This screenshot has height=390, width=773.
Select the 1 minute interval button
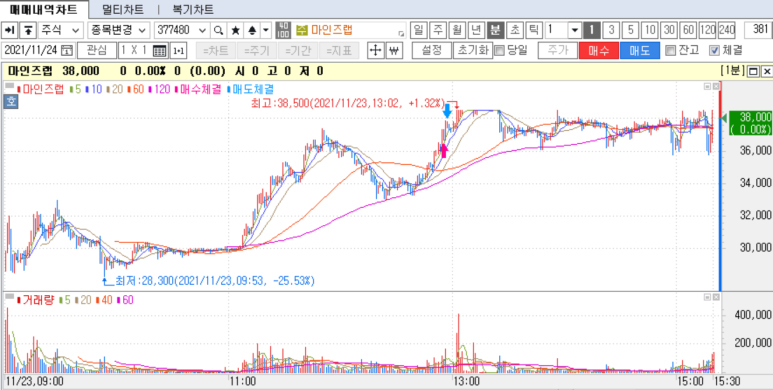[591, 30]
